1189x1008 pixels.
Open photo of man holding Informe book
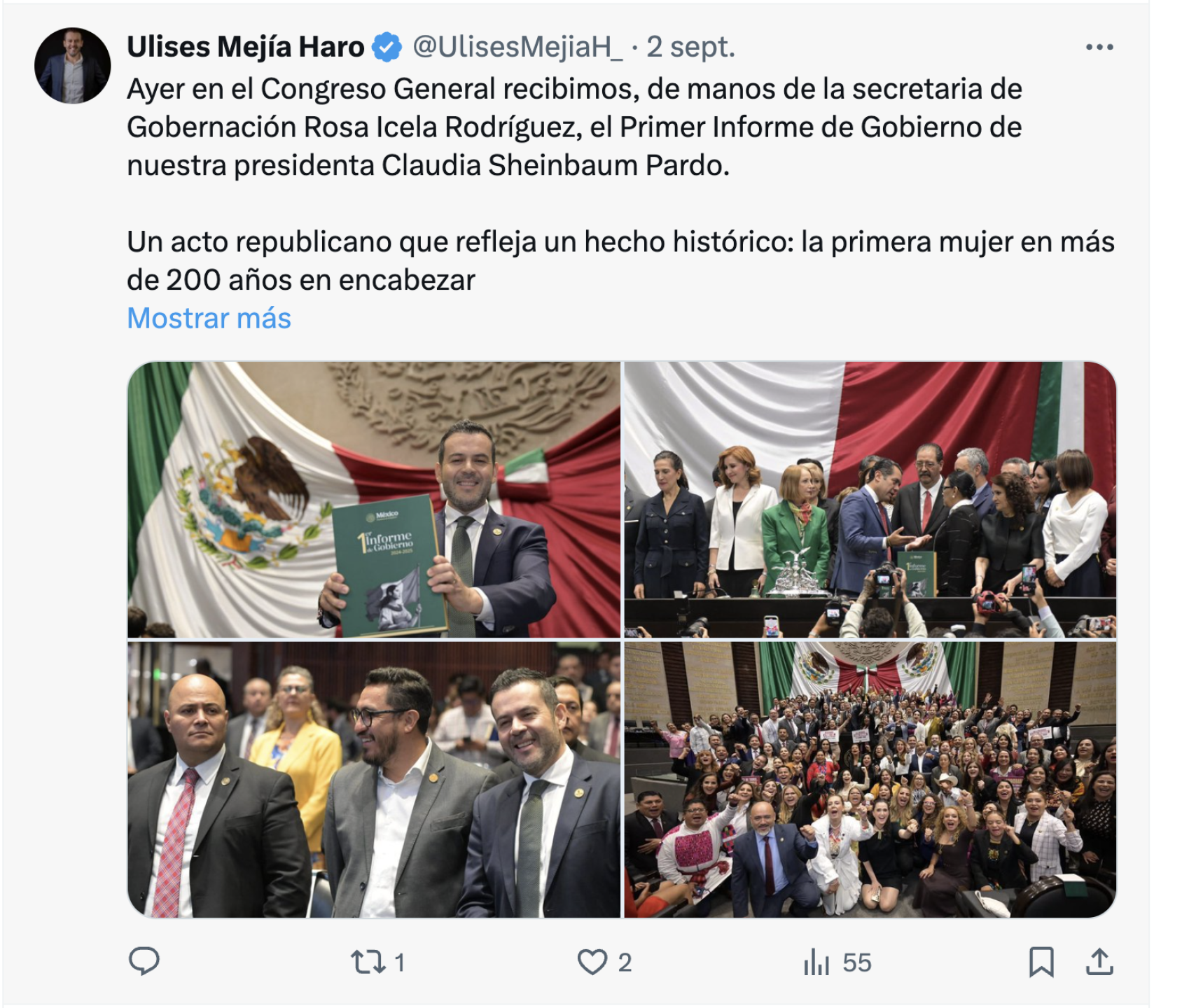[x=374, y=499]
